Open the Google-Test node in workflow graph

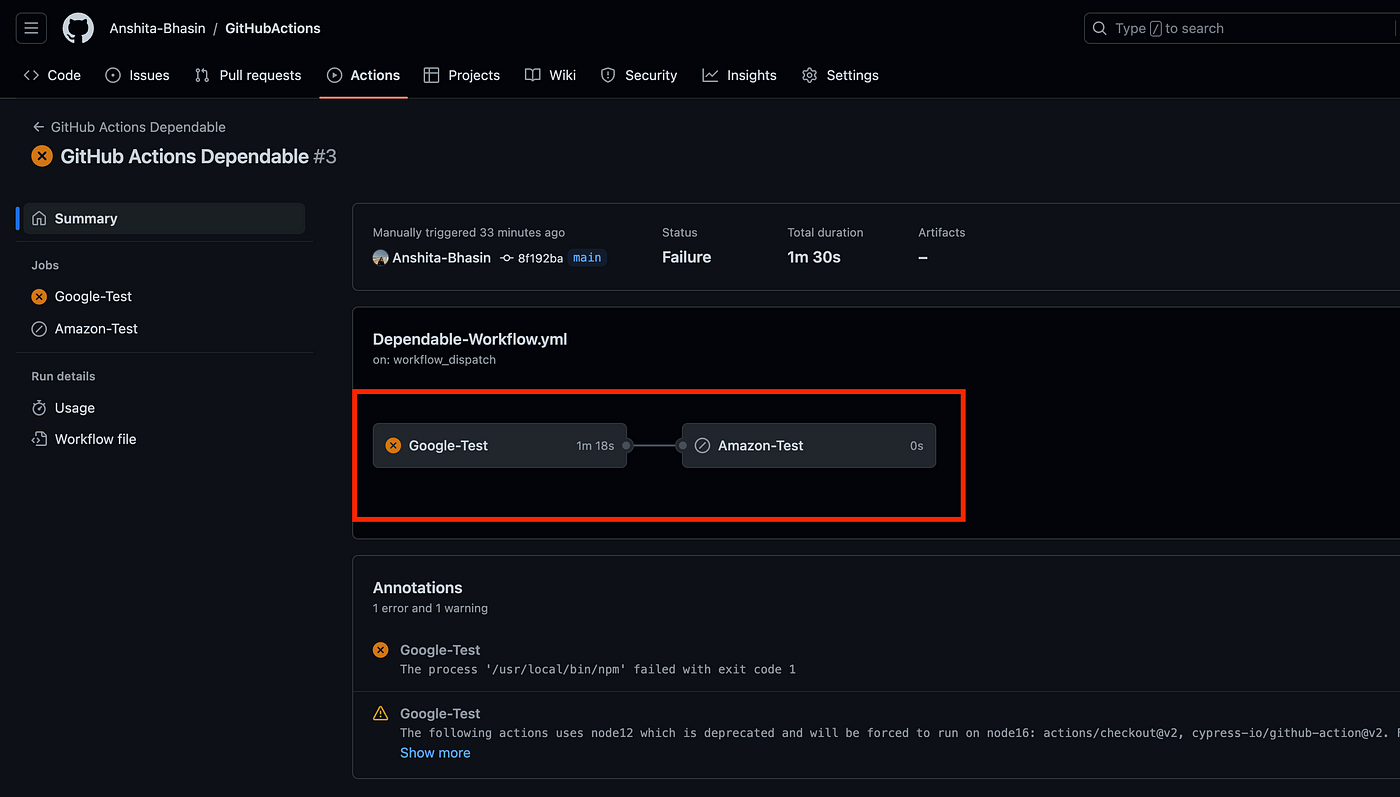tap(500, 445)
